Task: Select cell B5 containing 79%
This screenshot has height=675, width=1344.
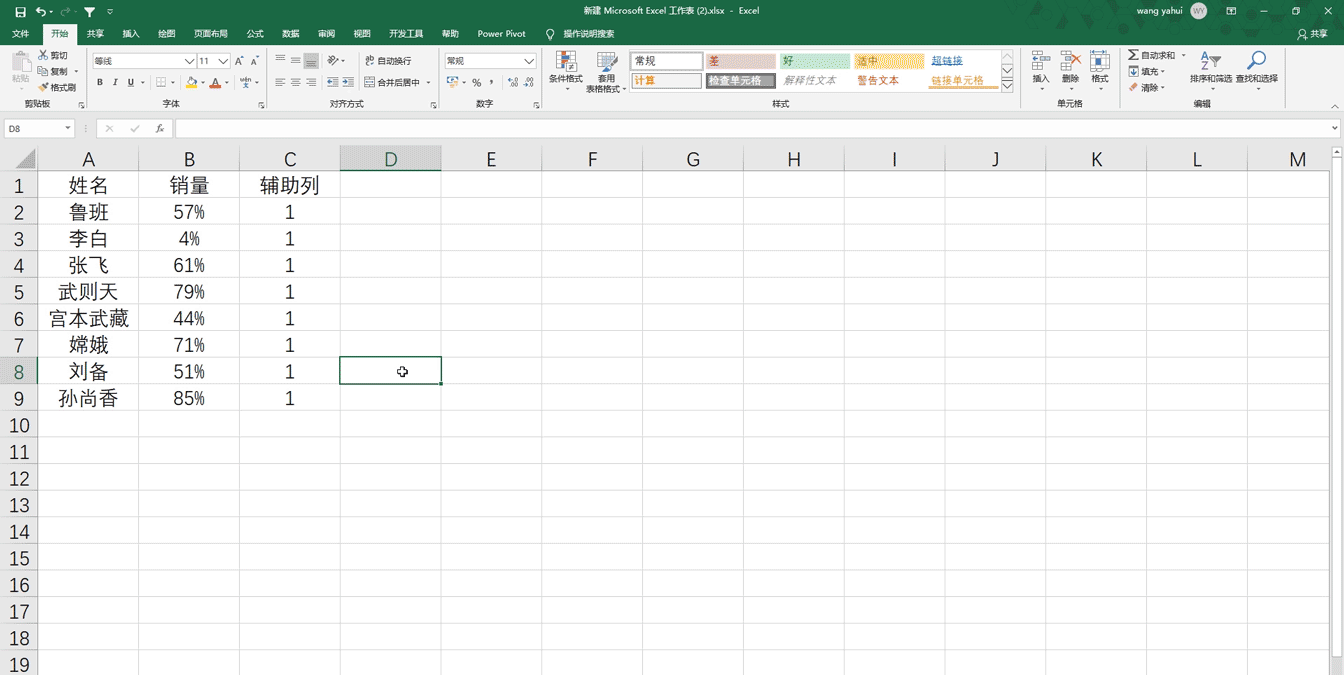Action: pos(189,292)
